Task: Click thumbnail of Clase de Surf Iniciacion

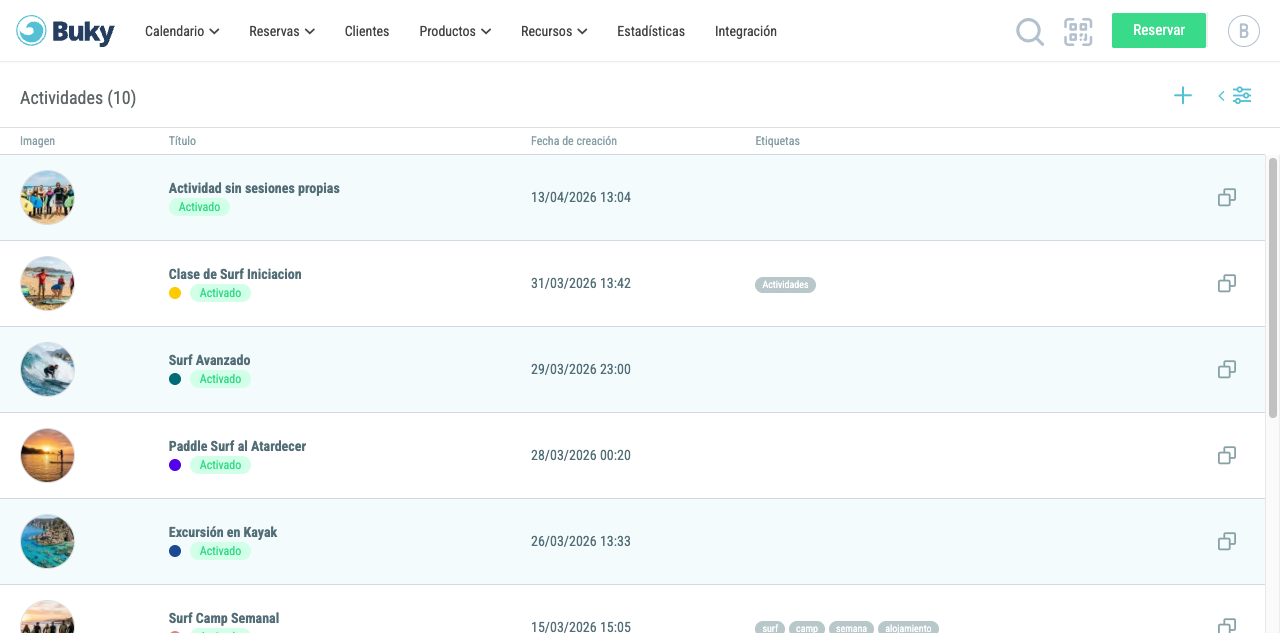Action: 47,283
